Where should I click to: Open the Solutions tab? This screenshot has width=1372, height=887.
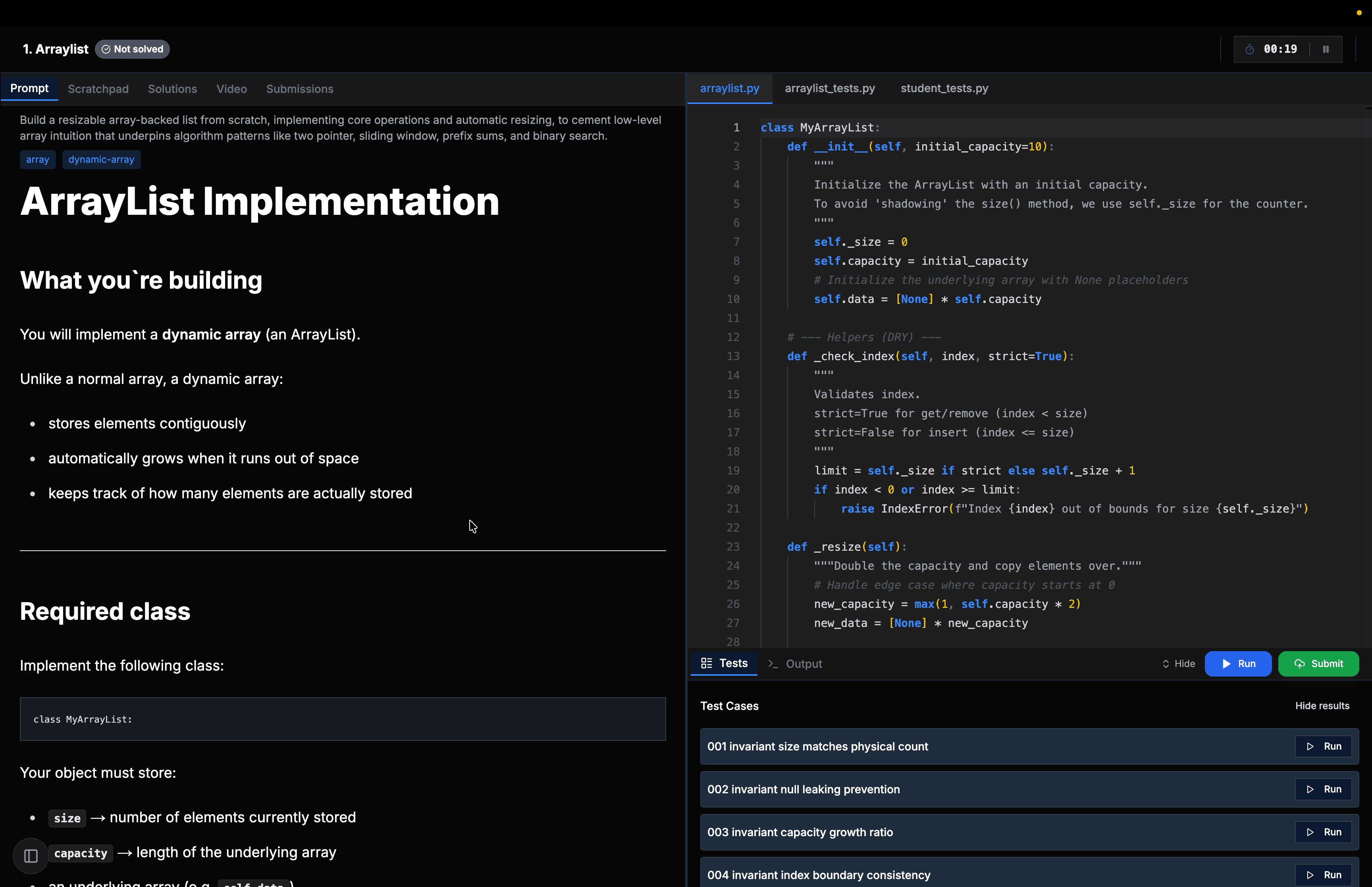click(172, 89)
